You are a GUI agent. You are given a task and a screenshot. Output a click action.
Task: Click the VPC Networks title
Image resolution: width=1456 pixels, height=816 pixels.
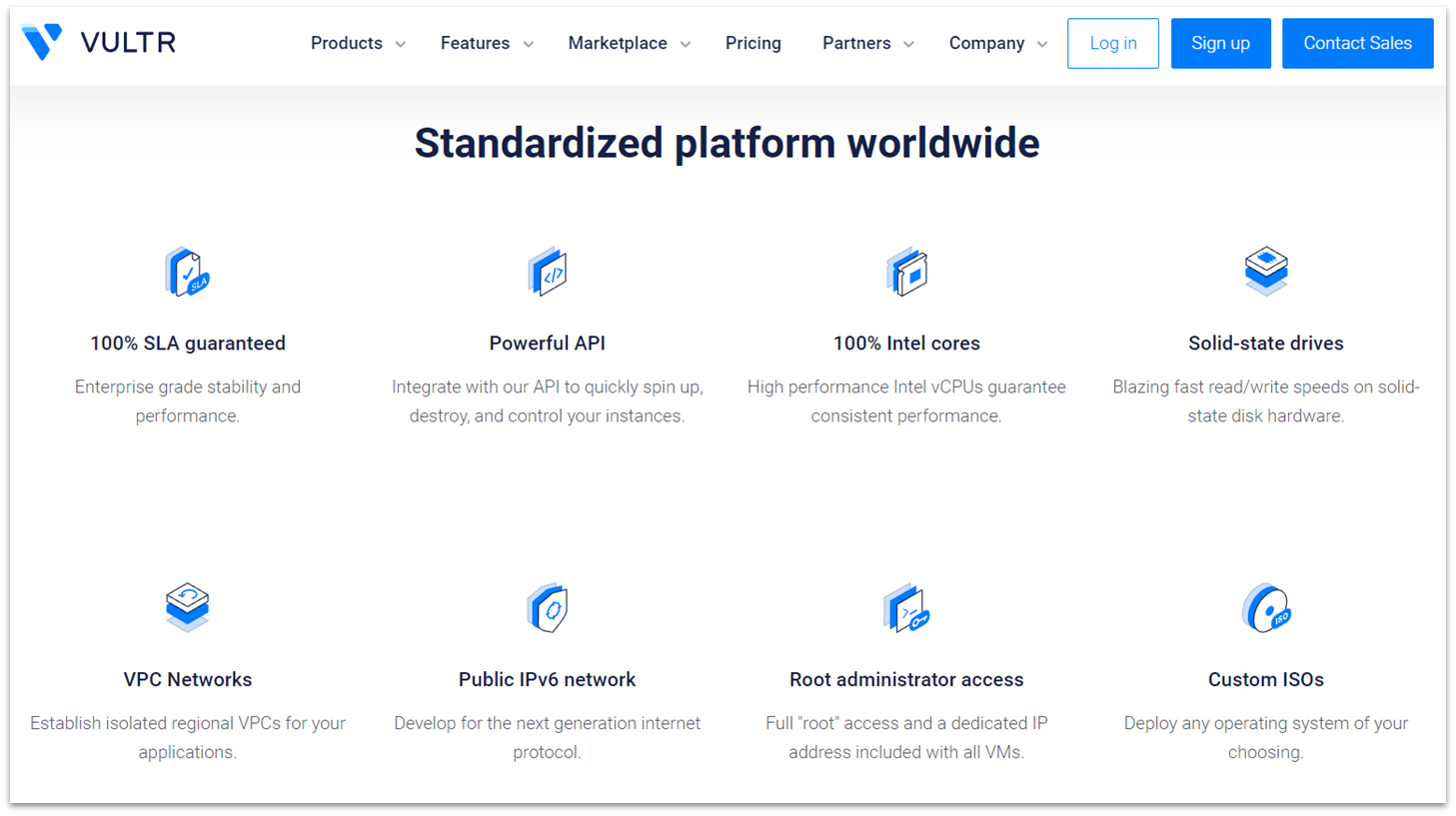coord(188,679)
